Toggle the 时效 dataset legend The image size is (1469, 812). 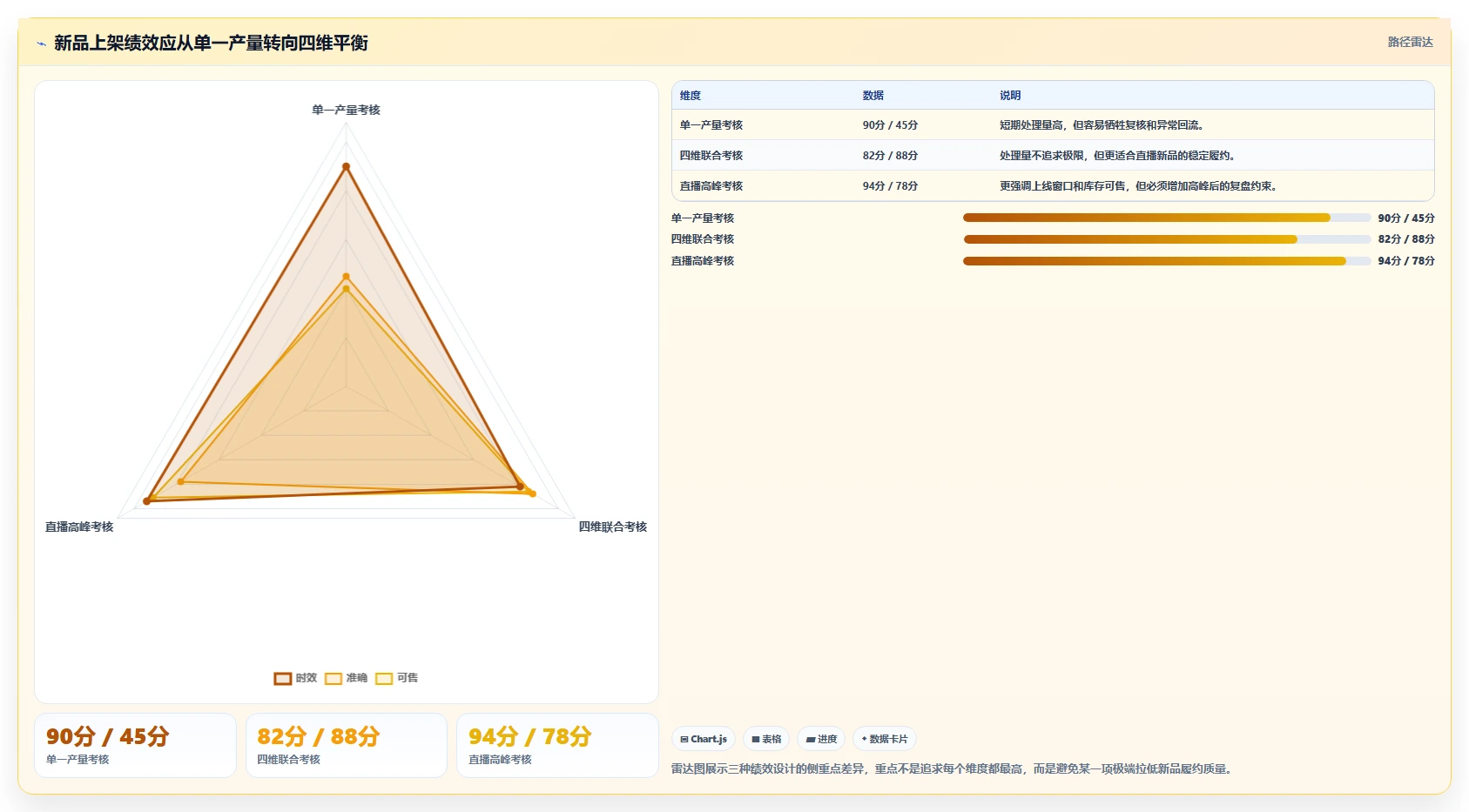[295, 678]
